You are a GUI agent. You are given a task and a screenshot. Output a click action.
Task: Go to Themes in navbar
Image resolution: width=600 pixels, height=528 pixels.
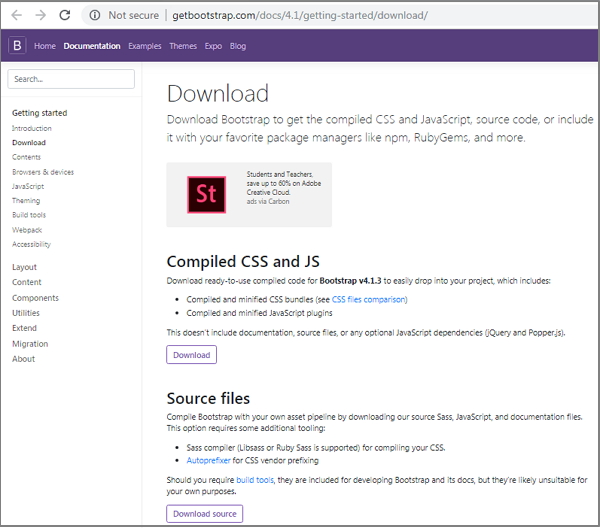pos(183,46)
